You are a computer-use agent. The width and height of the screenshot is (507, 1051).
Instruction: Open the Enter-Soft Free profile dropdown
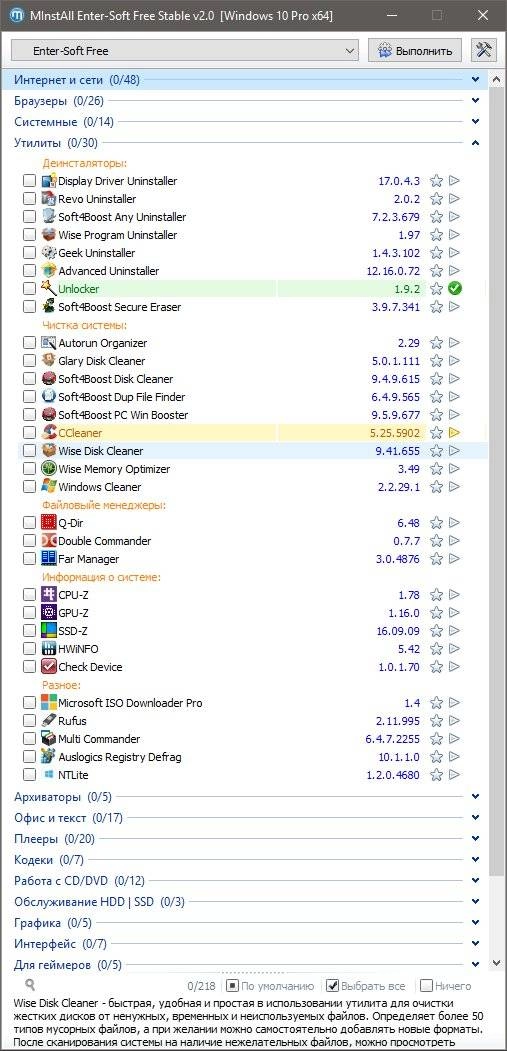pos(185,51)
